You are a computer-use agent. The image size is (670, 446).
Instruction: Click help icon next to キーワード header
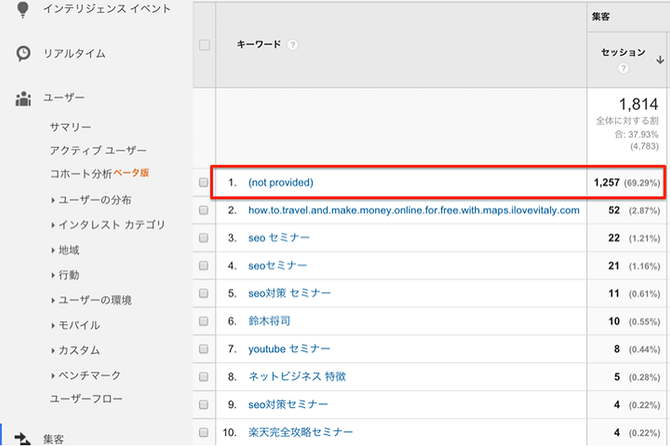(292, 45)
